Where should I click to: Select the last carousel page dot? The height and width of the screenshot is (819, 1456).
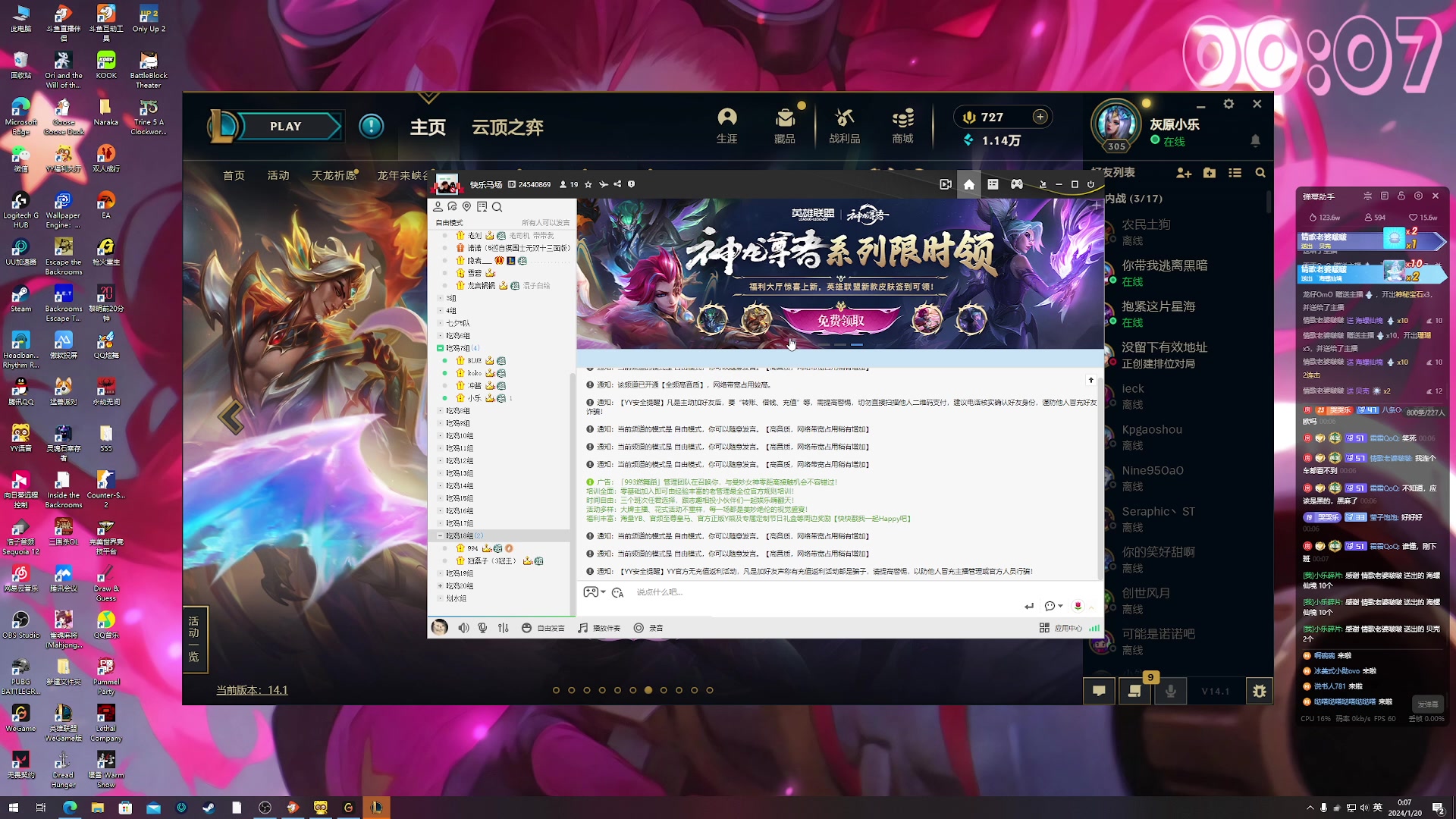pyautogui.click(x=710, y=690)
